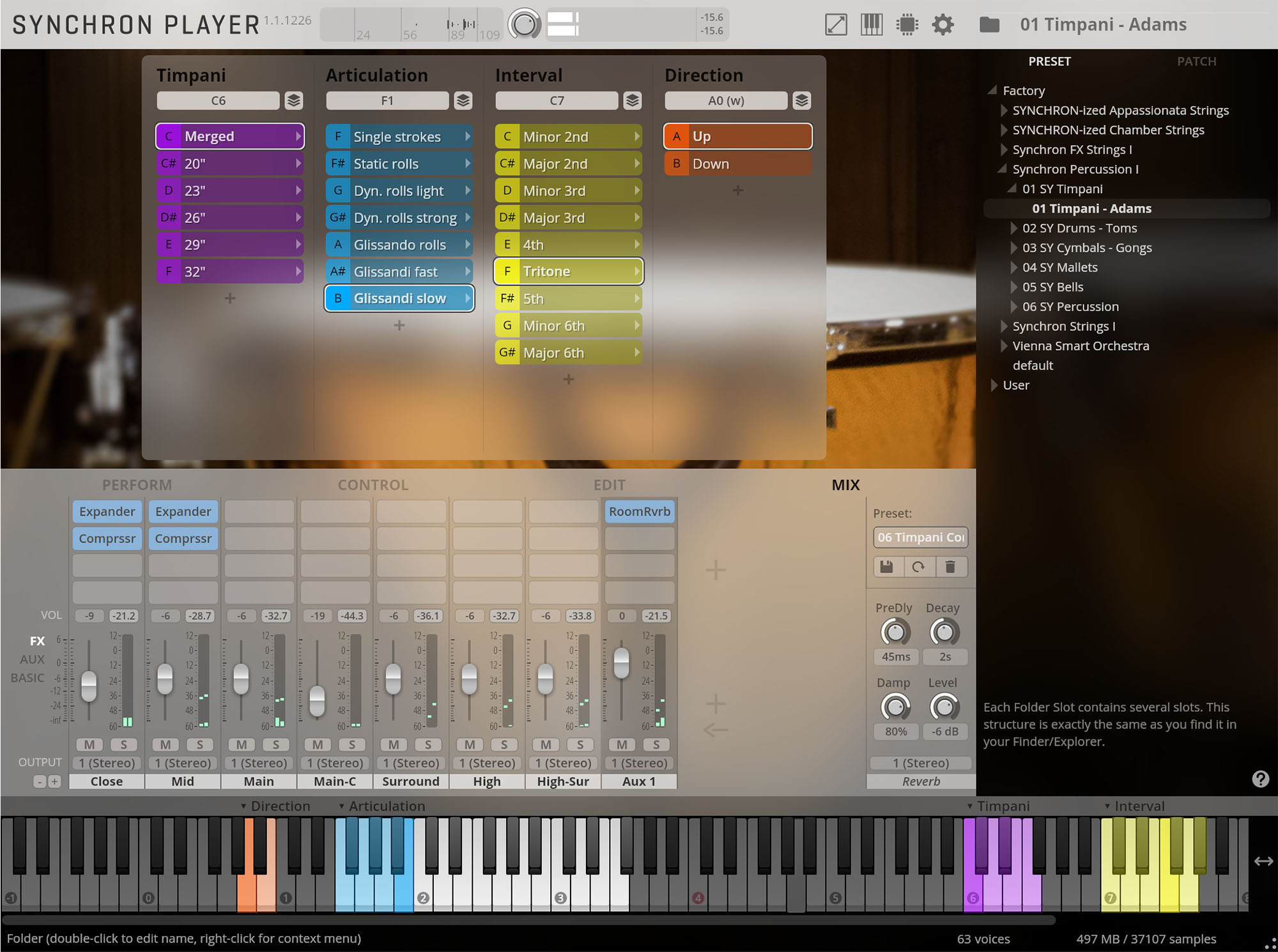
Task: Add a slot below Timpani list
Action: (x=230, y=298)
